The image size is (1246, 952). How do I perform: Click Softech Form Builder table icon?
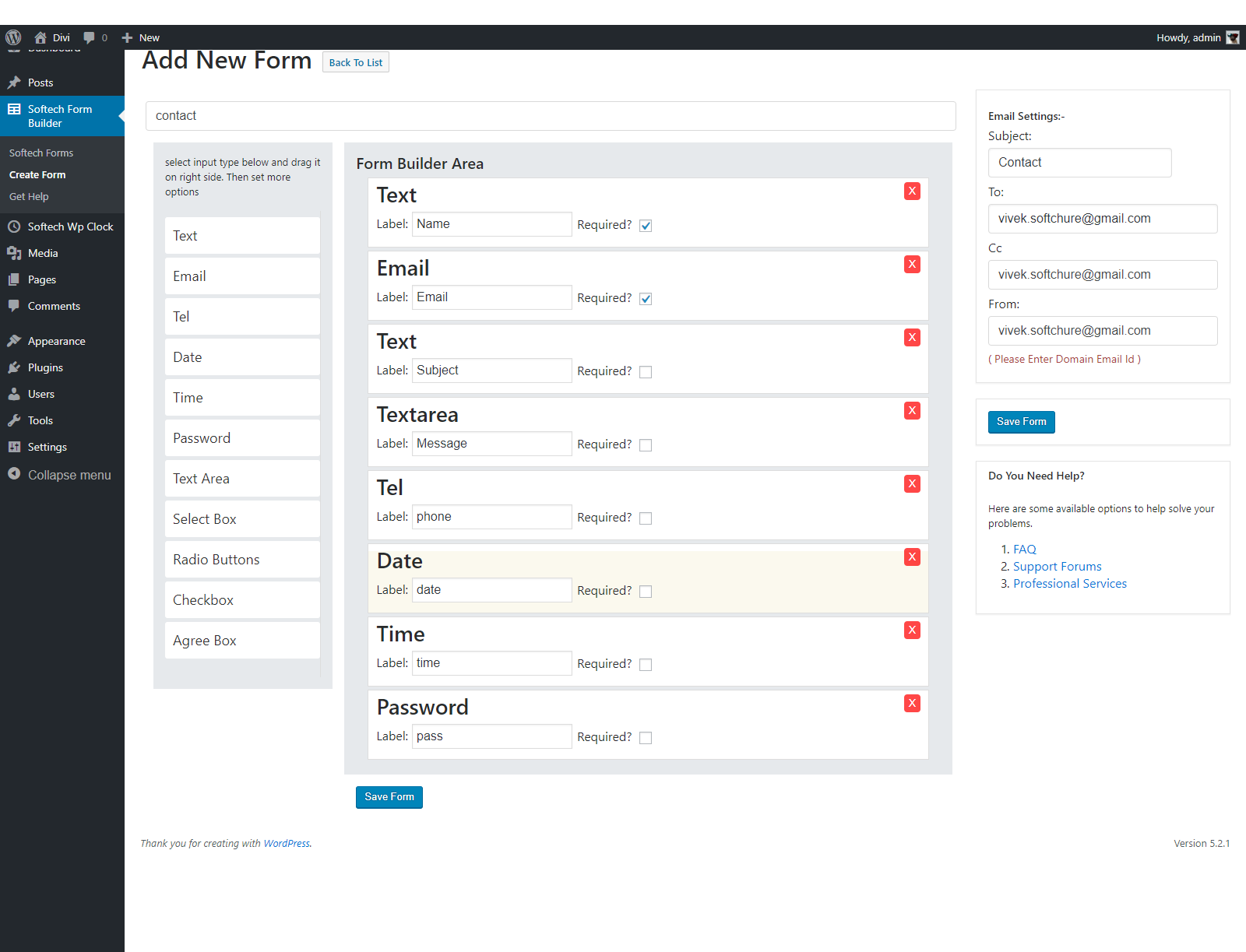click(14, 109)
